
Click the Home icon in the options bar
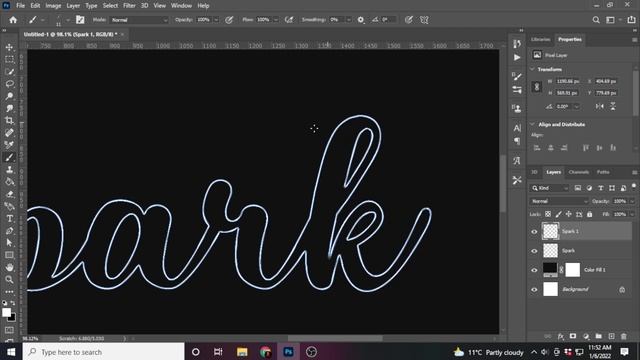coord(13,20)
